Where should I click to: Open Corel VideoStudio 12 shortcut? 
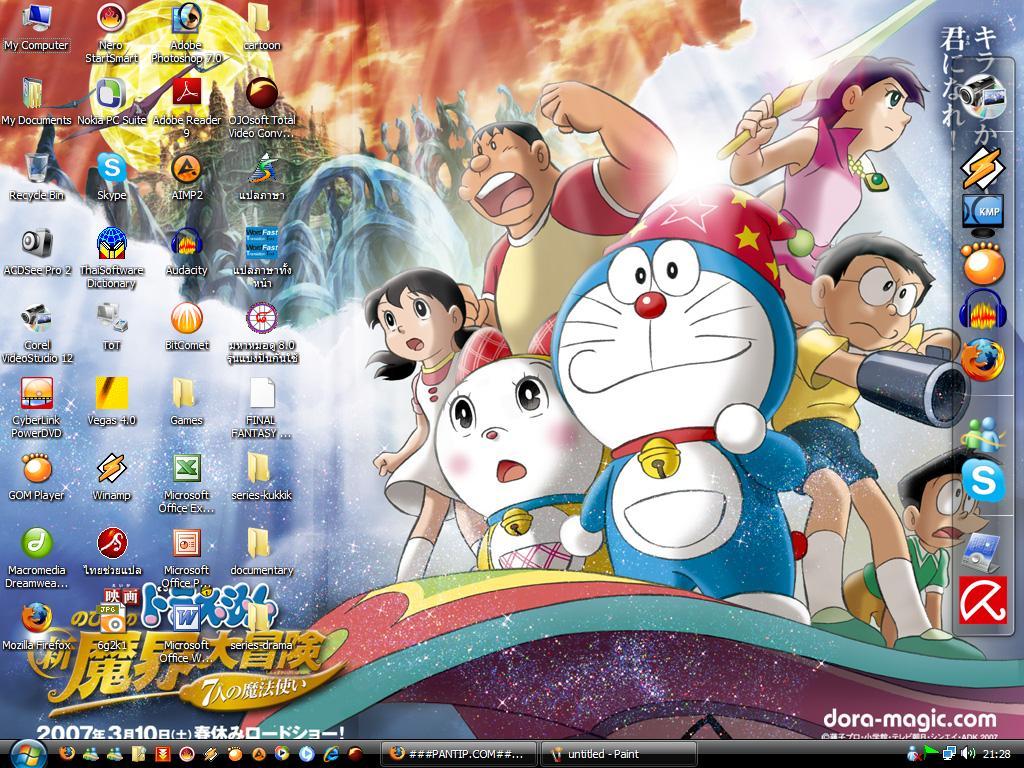point(37,334)
